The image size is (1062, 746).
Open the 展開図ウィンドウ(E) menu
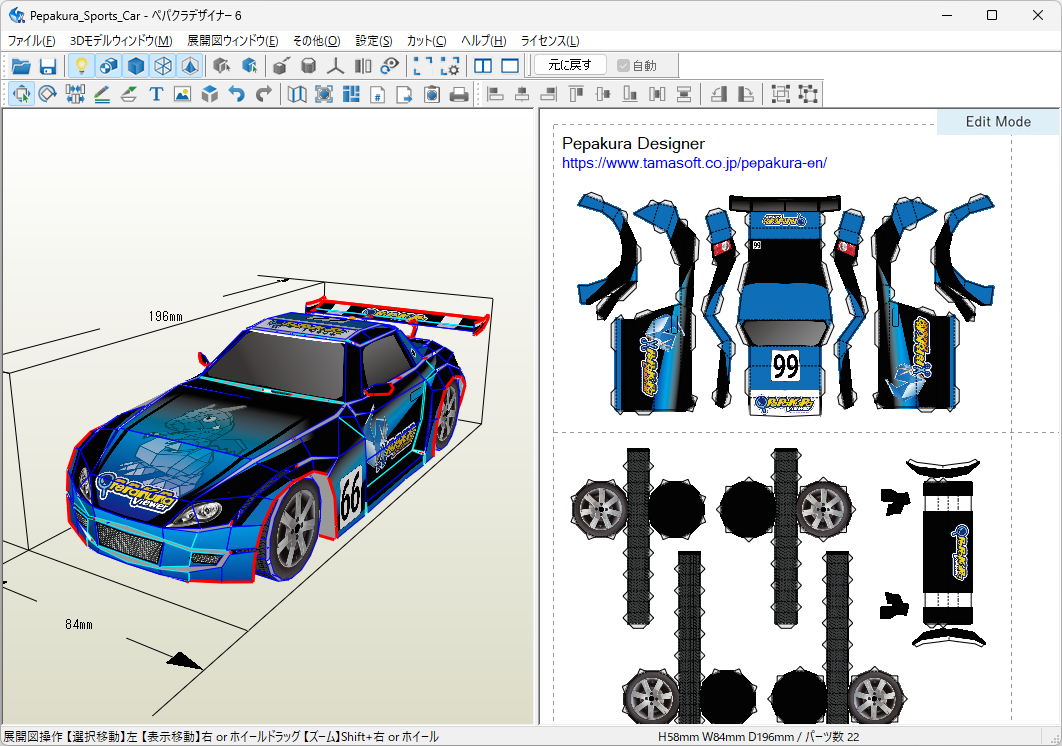[x=232, y=41]
